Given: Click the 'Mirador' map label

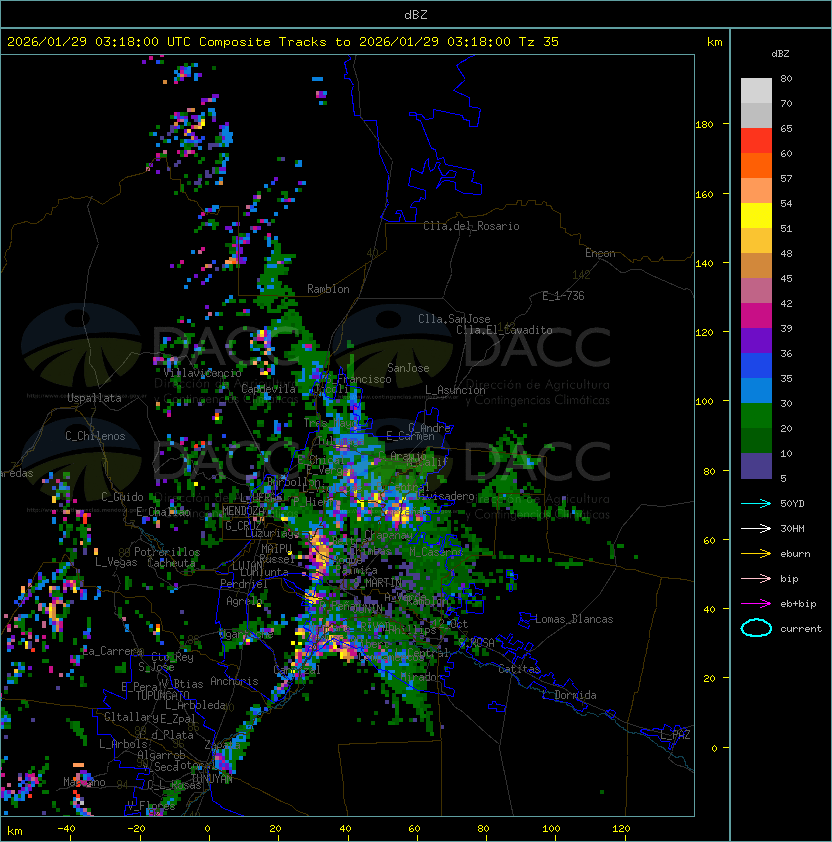Looking at the screenshot, I should tap(422, 677).
